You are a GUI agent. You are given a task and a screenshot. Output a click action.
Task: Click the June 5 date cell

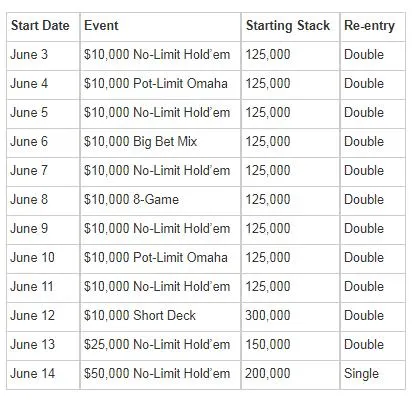click(x=43, y=114)
